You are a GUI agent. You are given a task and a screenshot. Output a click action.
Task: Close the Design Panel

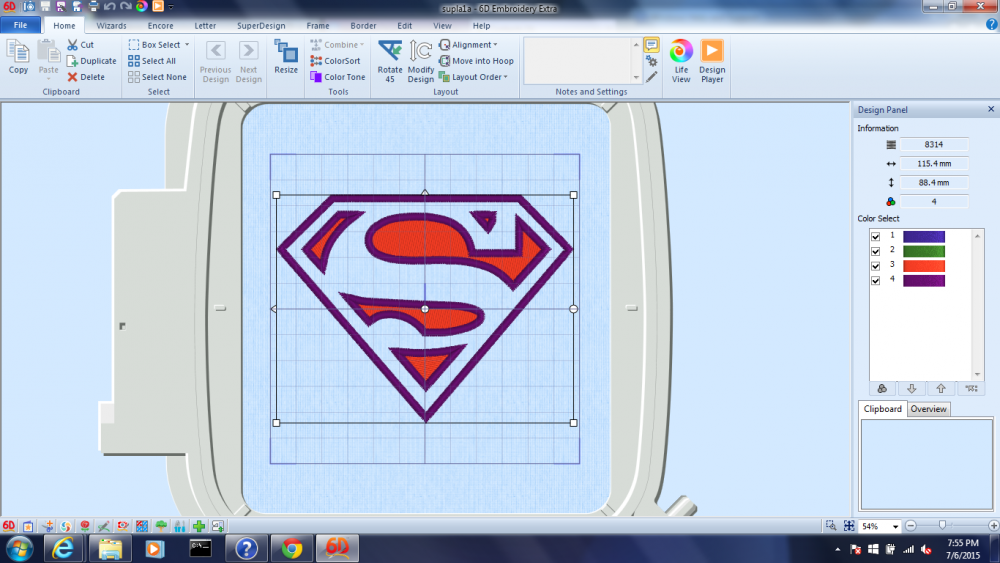click(990, 109)
